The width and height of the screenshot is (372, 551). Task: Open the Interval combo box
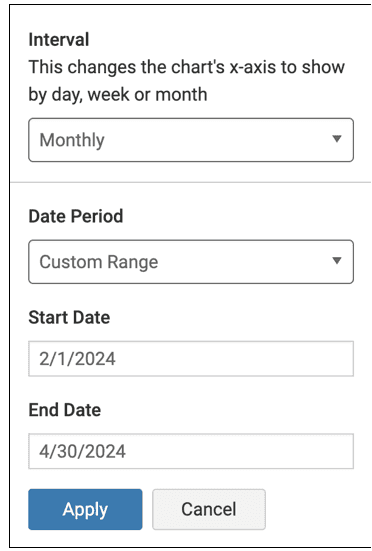coord(191,140)
